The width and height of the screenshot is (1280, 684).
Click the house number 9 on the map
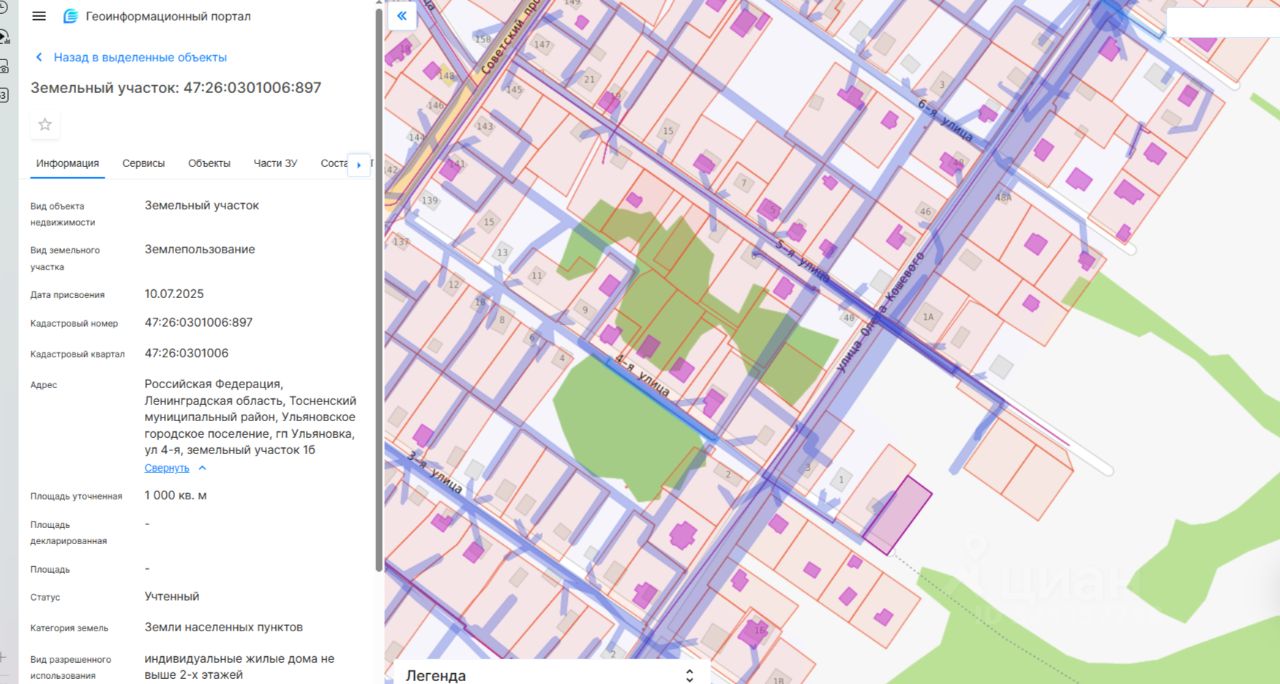click(x=585, y=311)
